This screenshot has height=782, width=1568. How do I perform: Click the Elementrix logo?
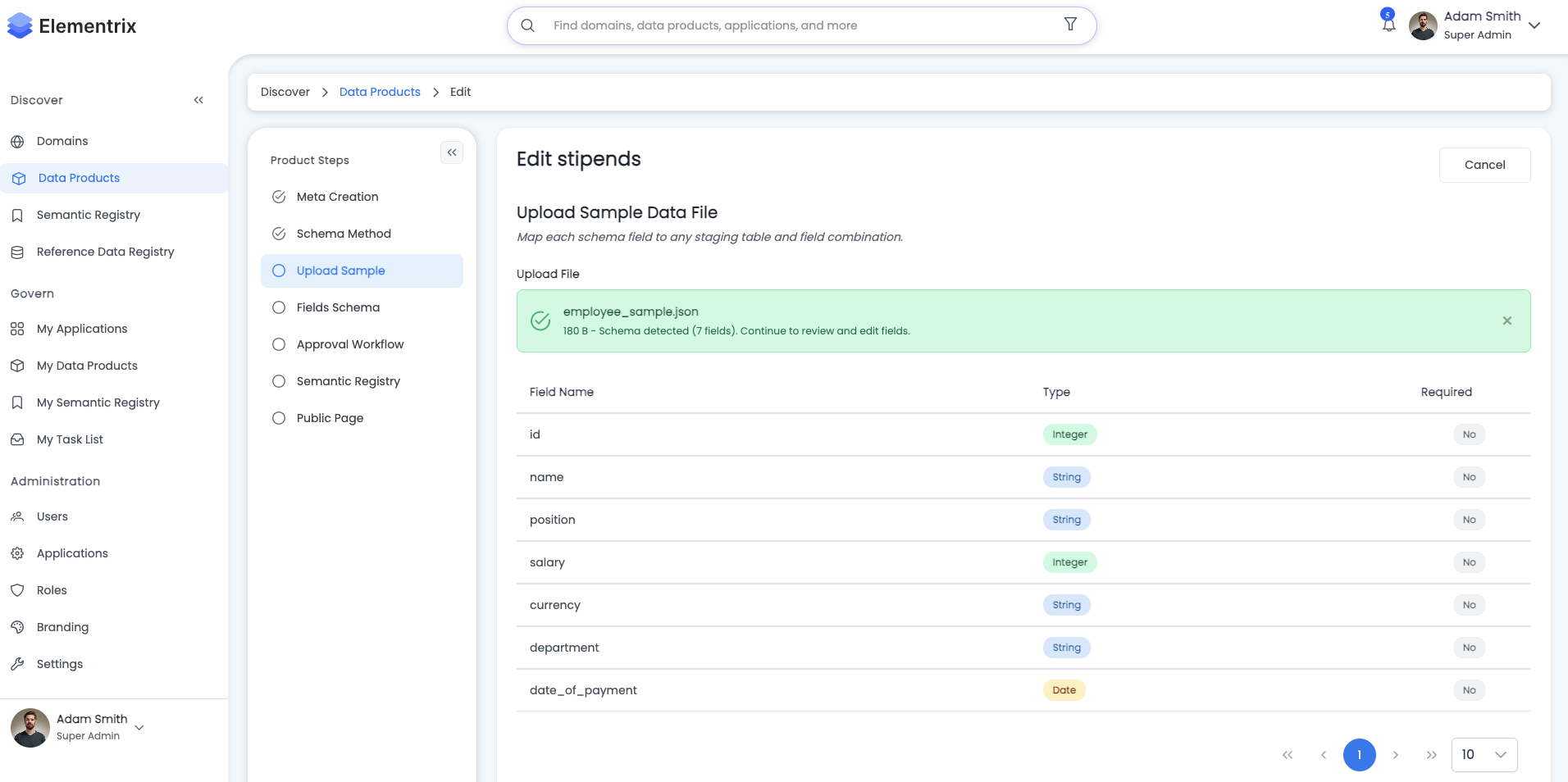72,26
